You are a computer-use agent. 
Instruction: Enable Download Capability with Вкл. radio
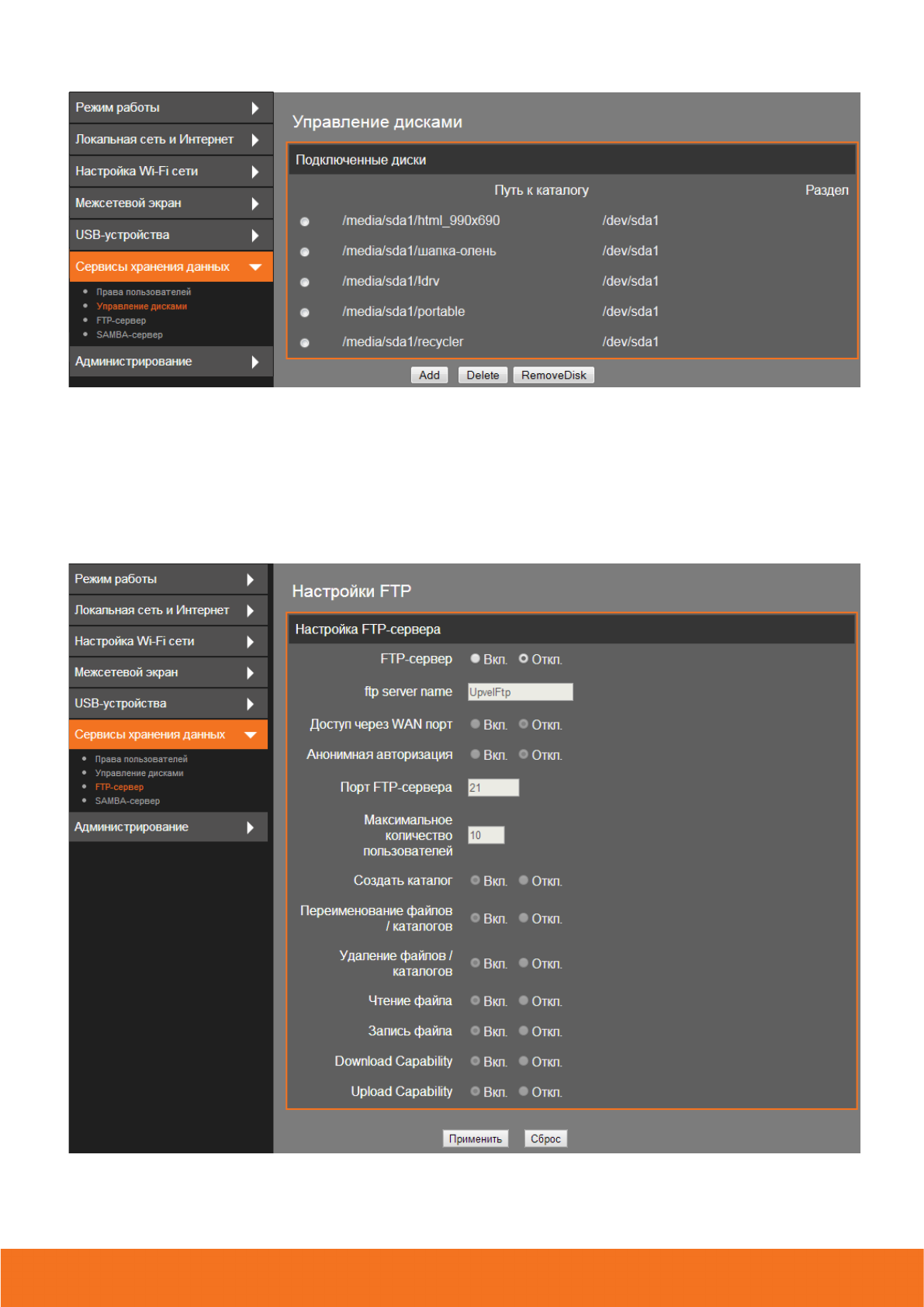click(x=476, y=1061)
